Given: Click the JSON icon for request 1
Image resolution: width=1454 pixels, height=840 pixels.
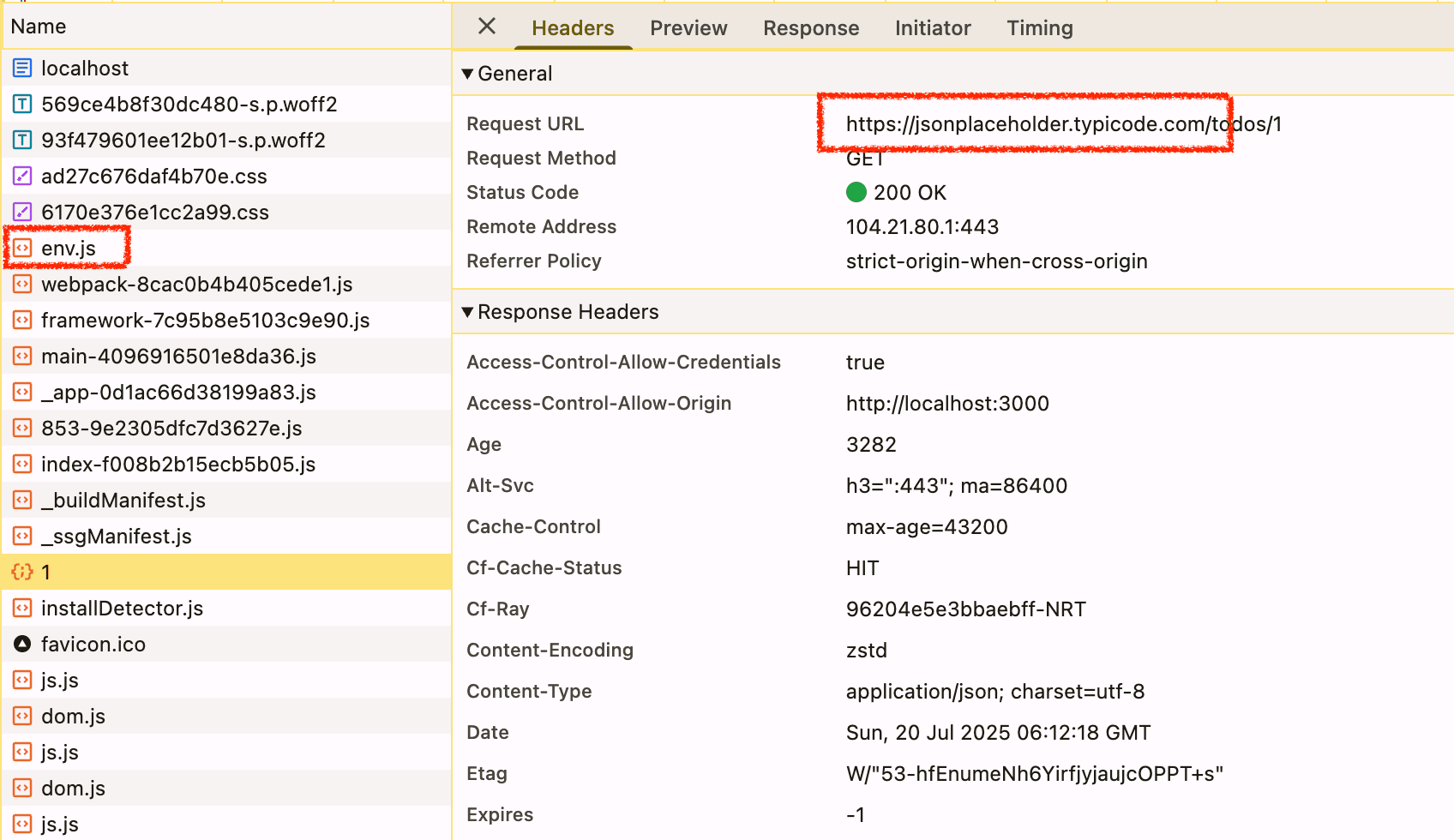Looking at the screenshot, I should click(22, 573).
